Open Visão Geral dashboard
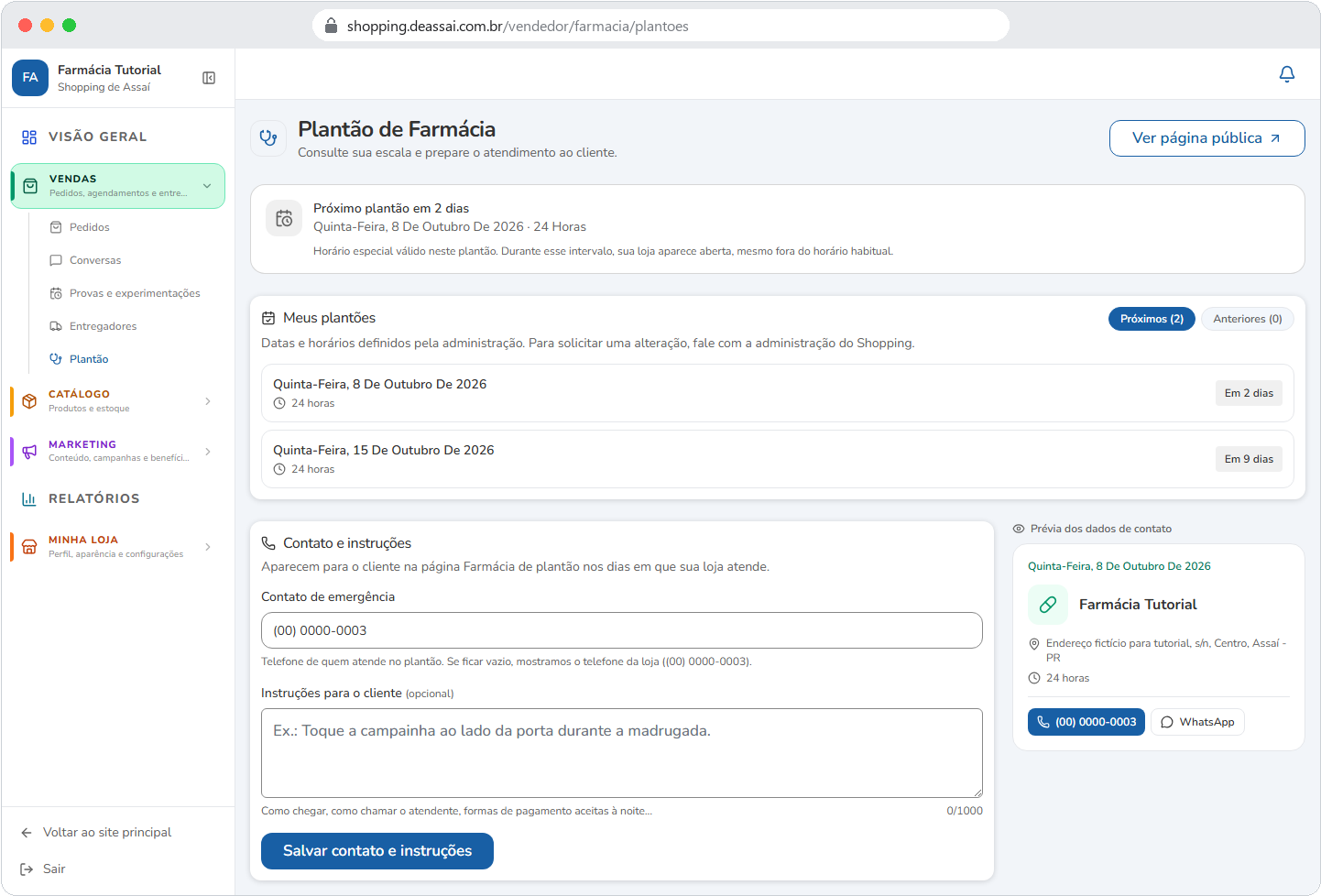The height and width of the screenshot is (896, 1321). pyautogui.click(x=97, y=137)
